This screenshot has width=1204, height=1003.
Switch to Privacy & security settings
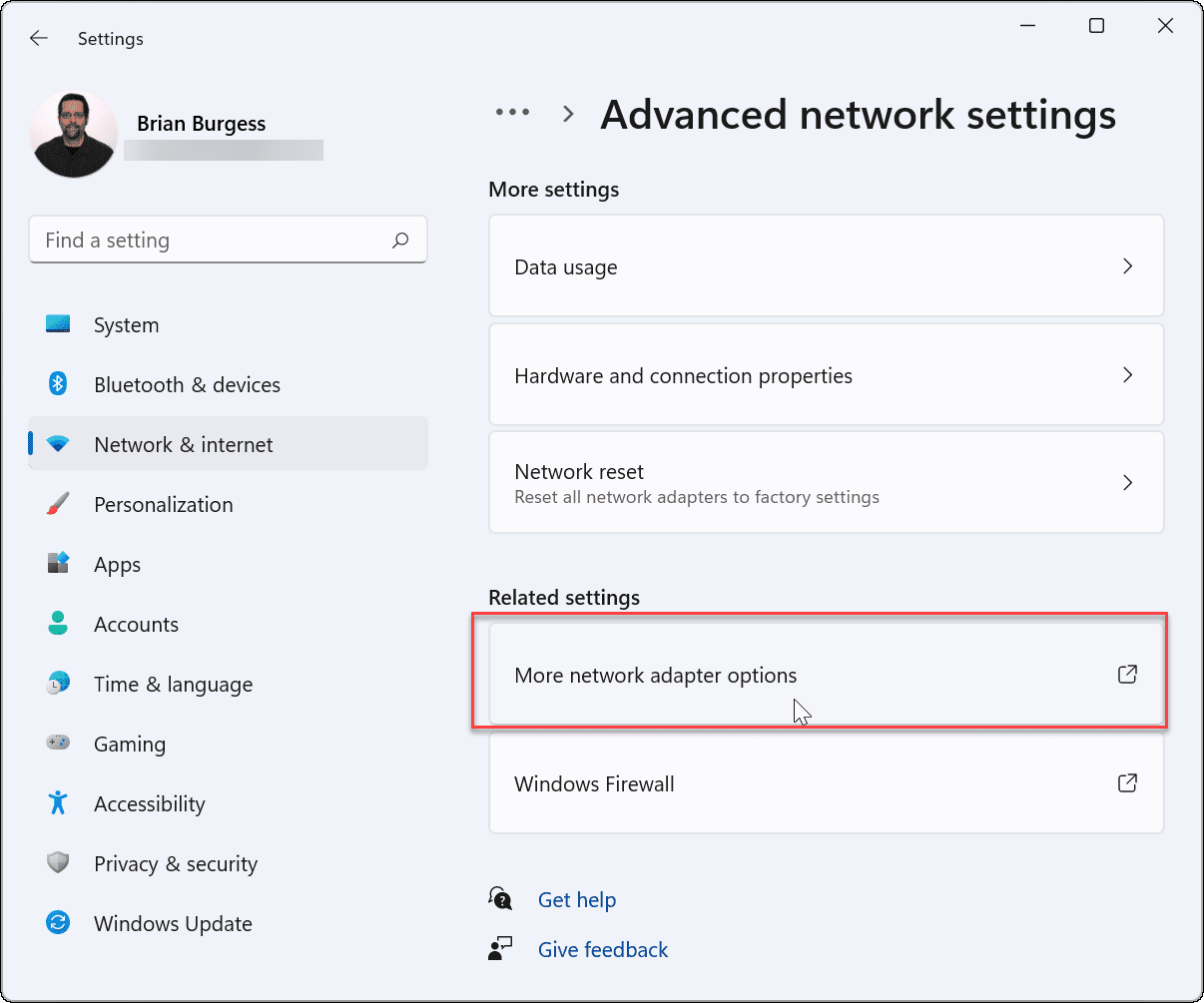[x=176, y=862]
